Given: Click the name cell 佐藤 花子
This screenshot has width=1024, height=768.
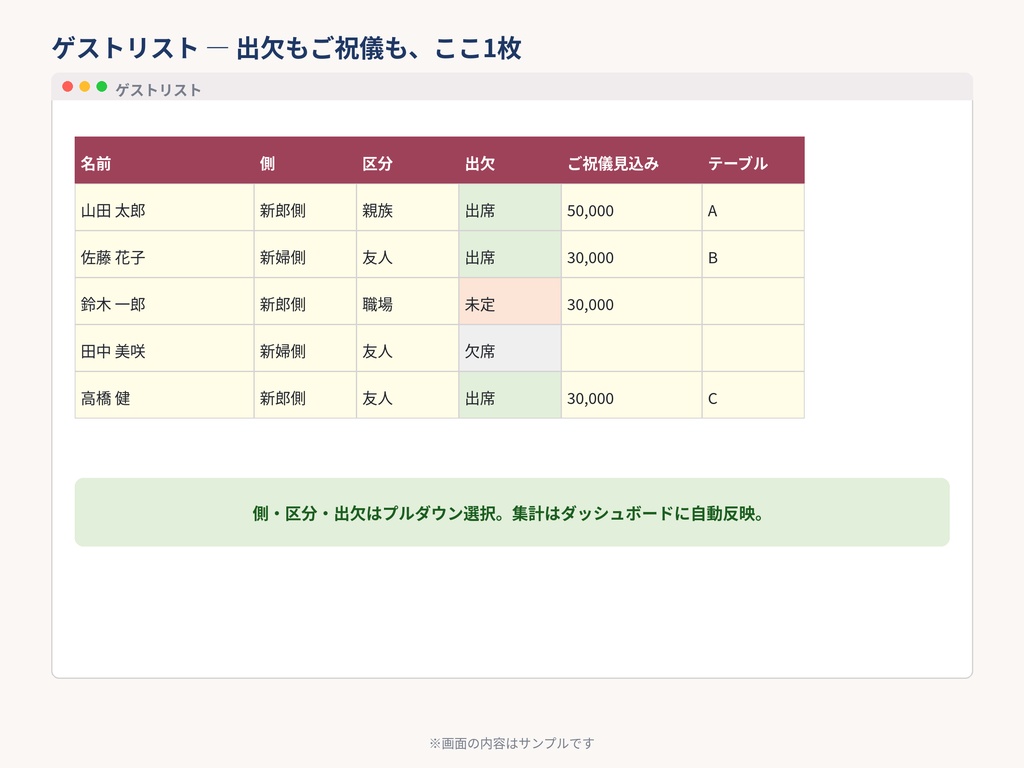Looking at the screenshot, I should point(165,255).
